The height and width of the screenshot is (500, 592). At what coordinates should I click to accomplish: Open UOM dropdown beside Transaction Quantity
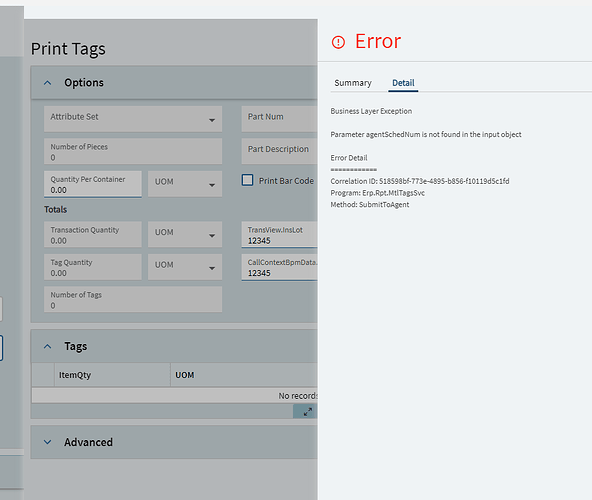pyautogui.click(x=185, y=235)
